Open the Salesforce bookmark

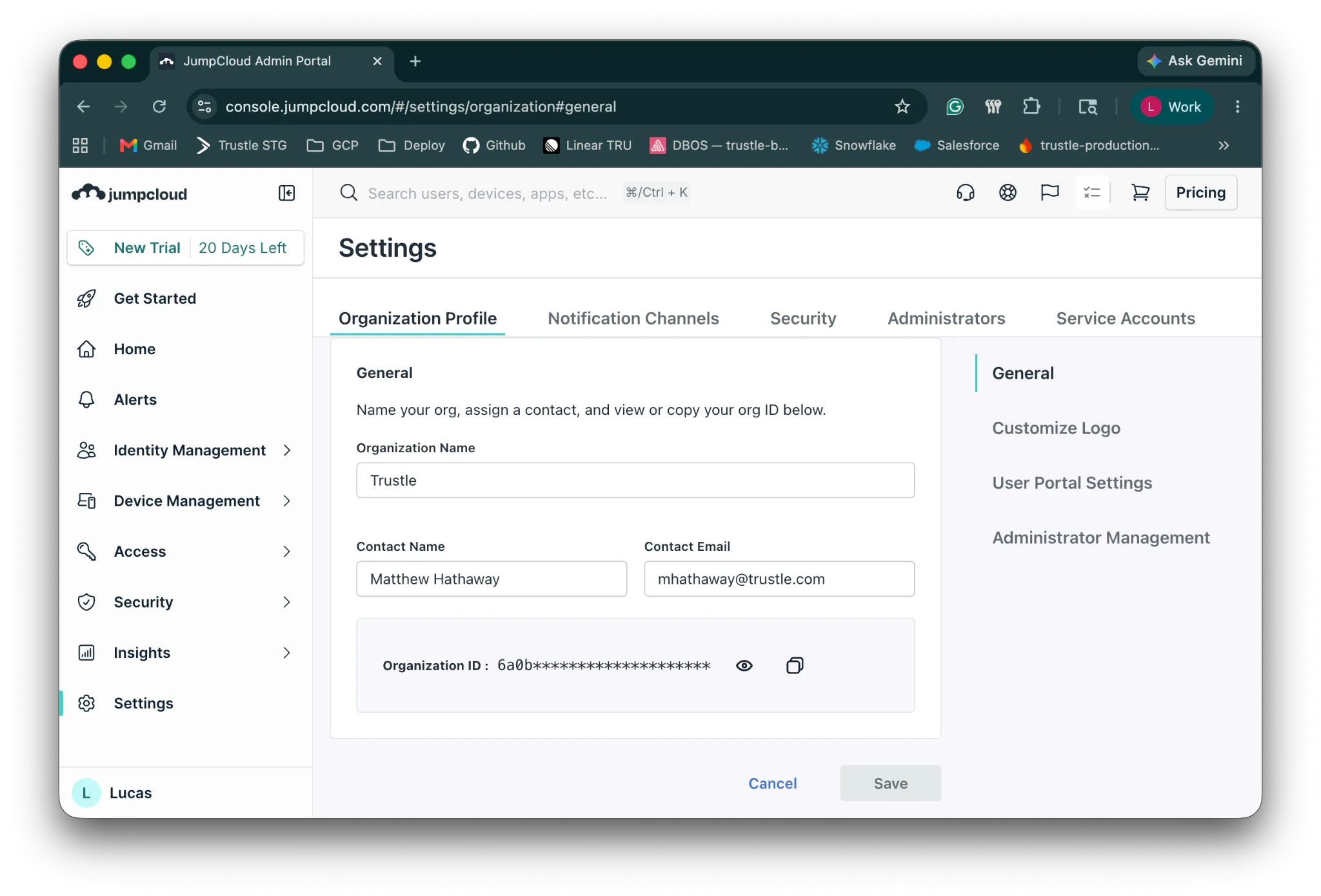pyautogui.click(x=957, y=145)
